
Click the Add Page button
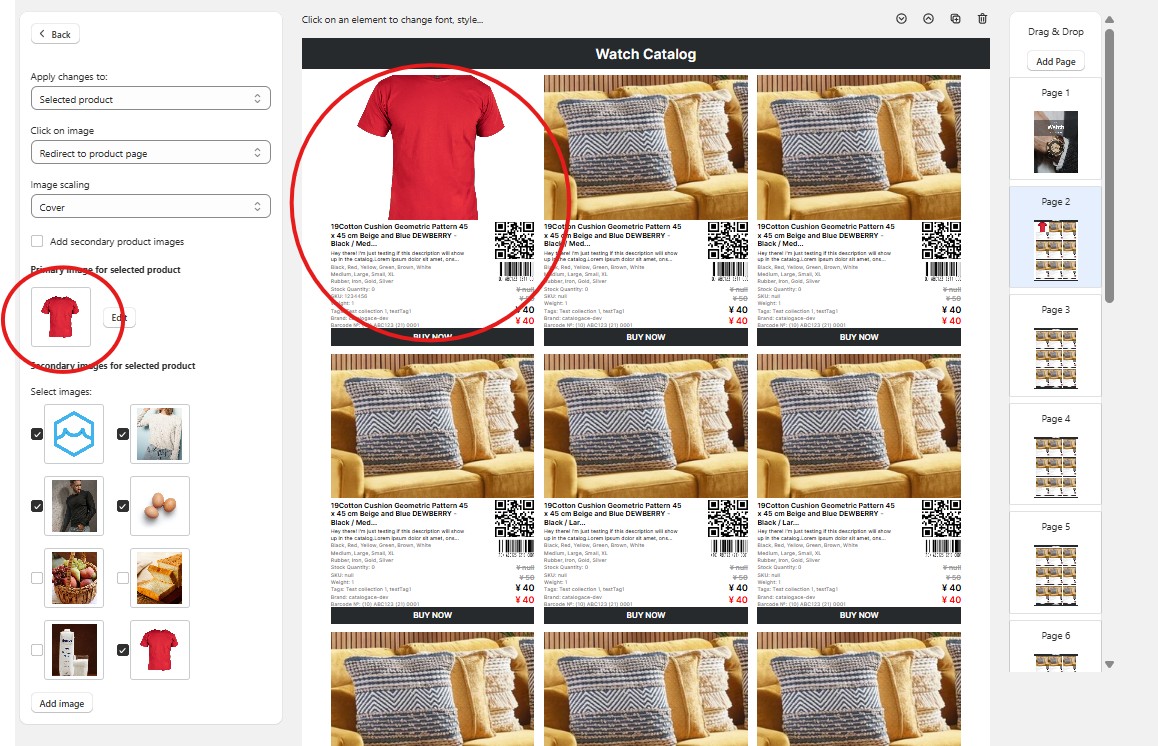(1055, 61)
